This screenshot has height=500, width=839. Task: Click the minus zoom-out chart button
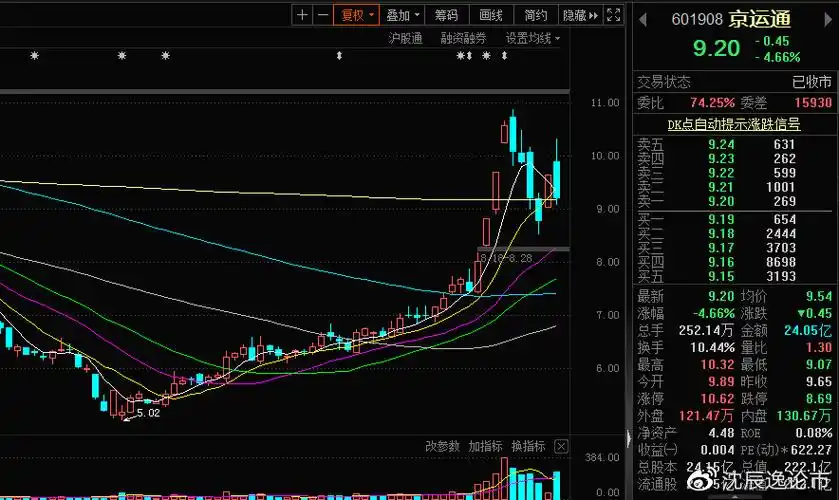click(x=322, y=15)
